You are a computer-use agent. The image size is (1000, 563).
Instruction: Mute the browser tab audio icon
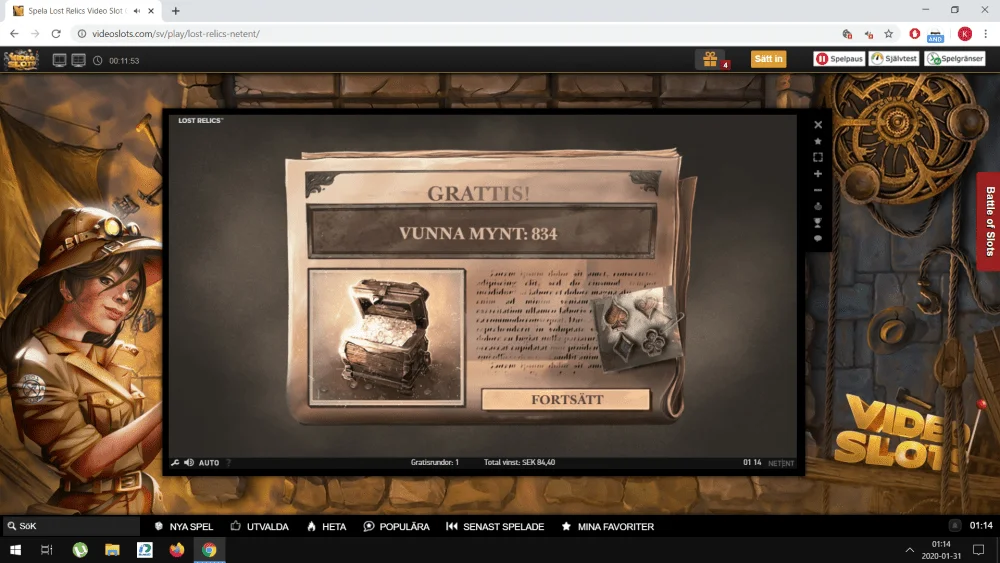pyautogui.click(x=136, y=11)
